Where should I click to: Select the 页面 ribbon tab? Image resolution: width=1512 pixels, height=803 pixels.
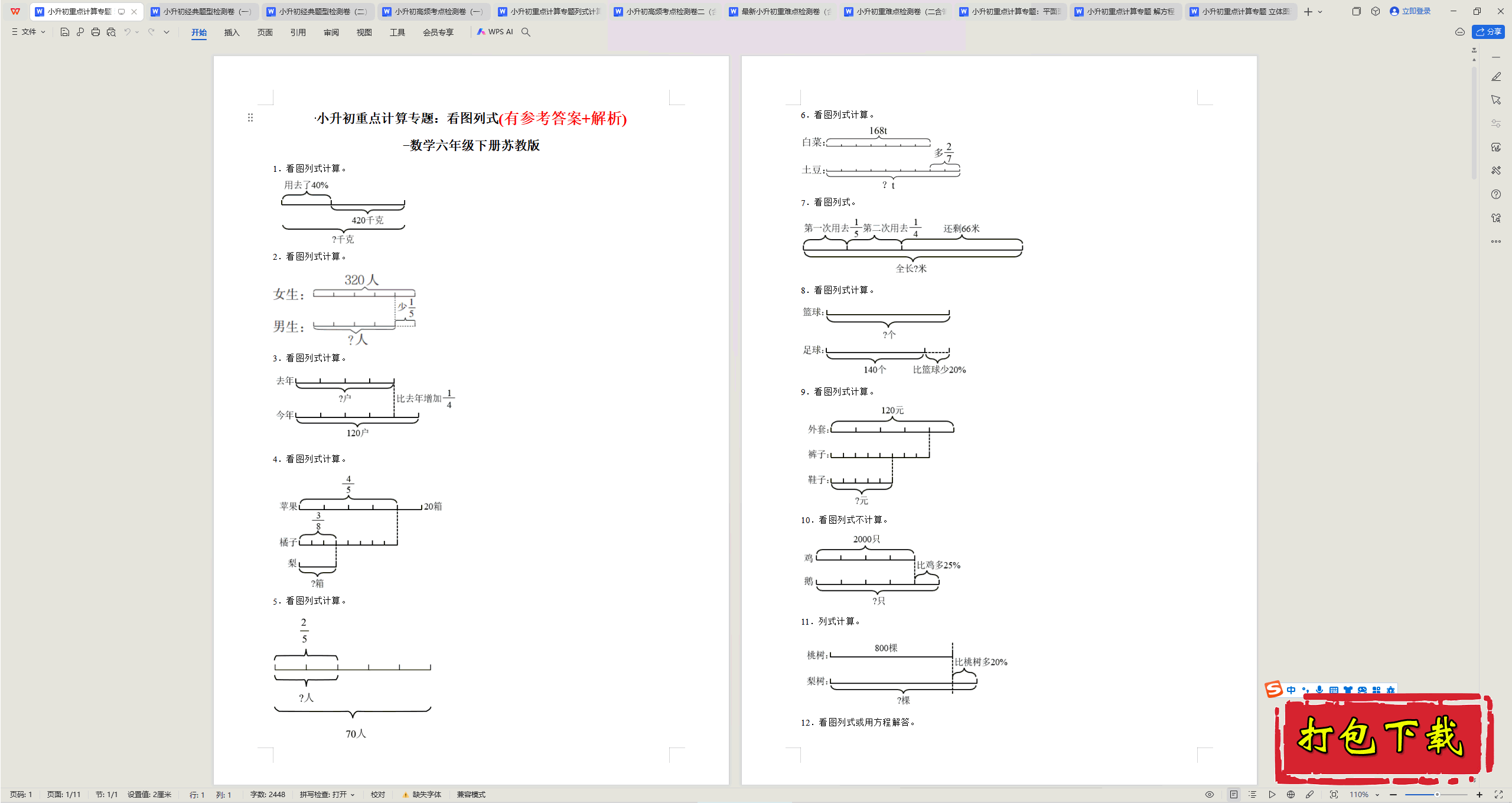coord(265,32)
